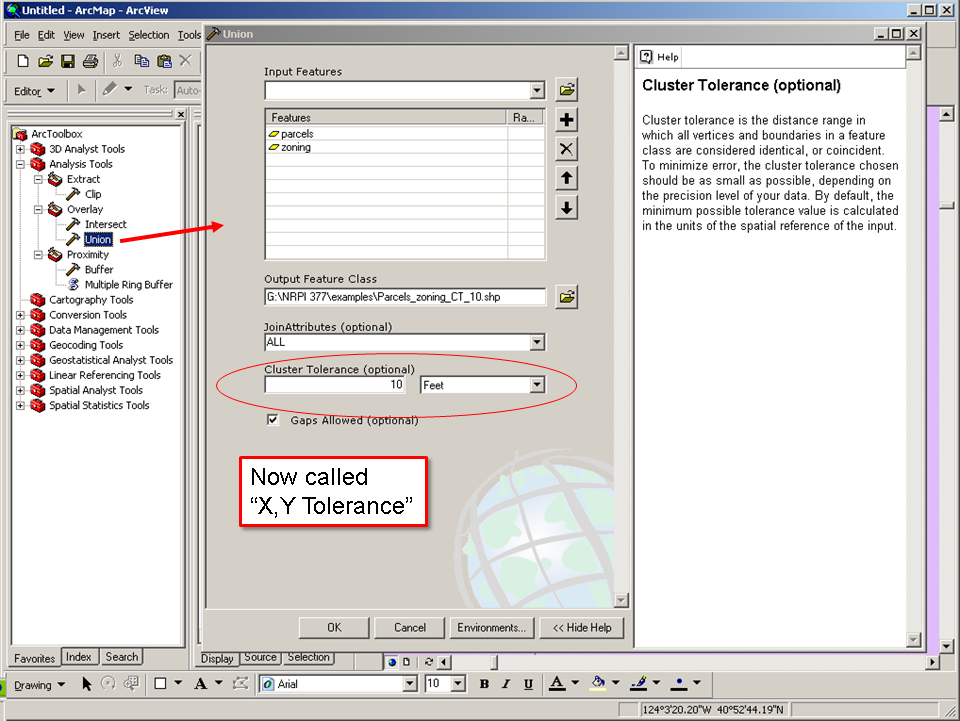Click the Cut scissors icon
The image size is (960, 721).
click(117, 61)
